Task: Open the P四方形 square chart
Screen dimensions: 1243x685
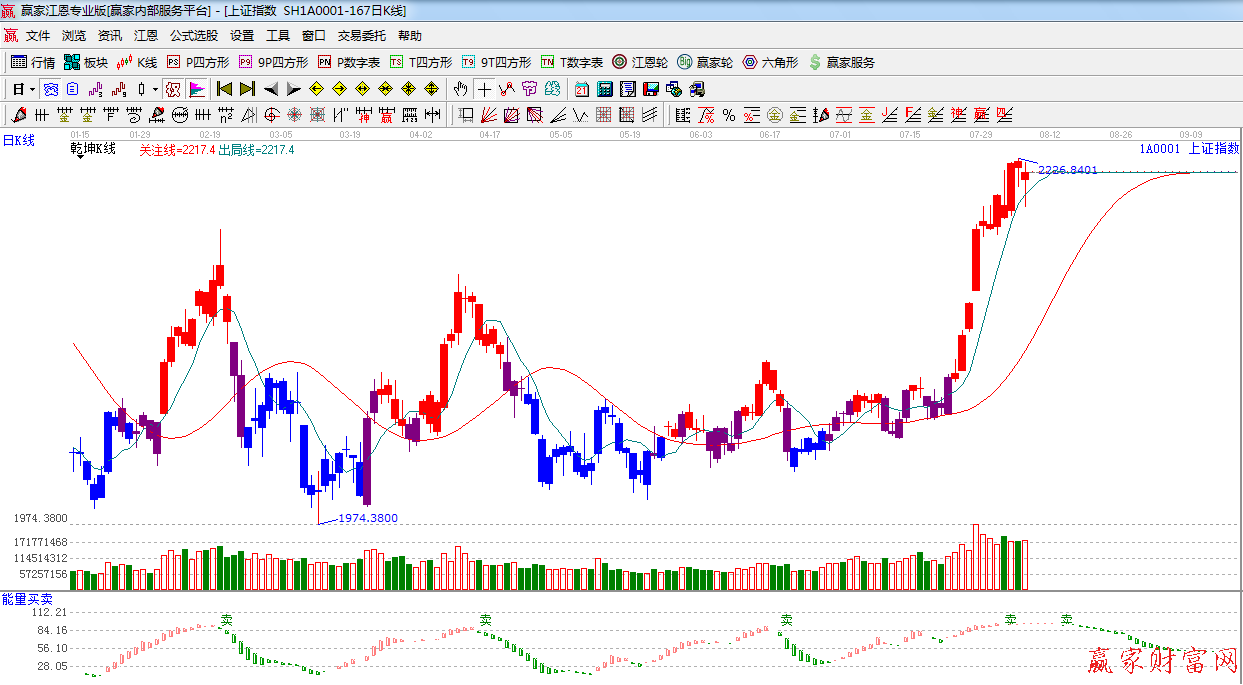Action: tap(198, 62)
